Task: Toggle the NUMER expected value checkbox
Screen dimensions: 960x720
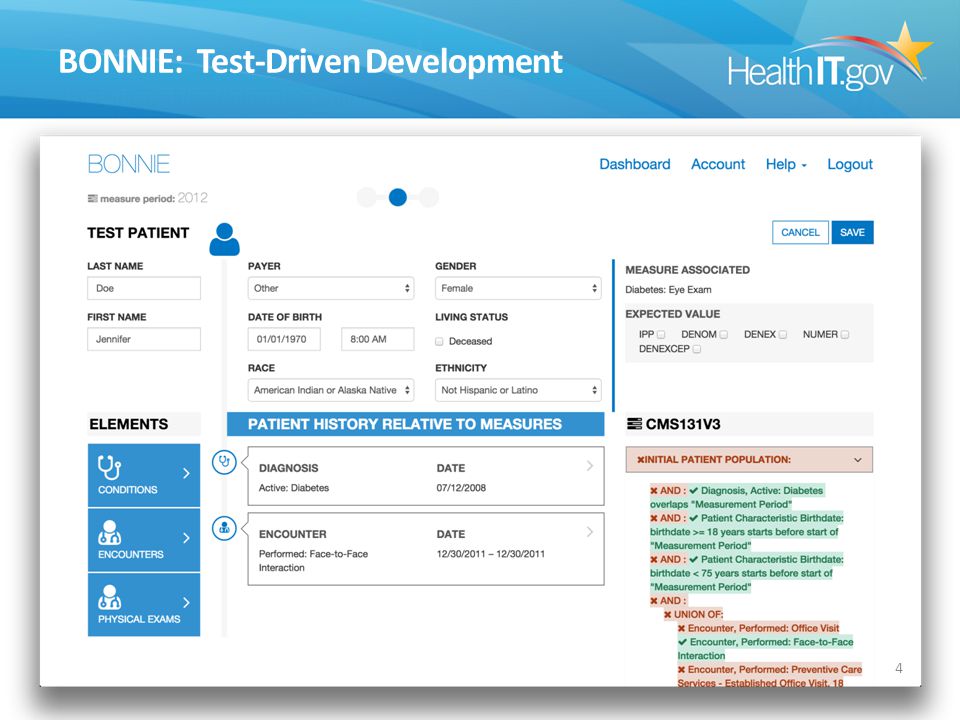Action: click(x=845, y=334)
